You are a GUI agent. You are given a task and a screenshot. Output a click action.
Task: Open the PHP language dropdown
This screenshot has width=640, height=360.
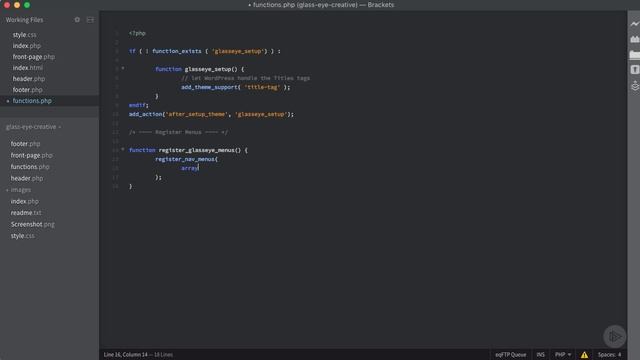[562, 355]
